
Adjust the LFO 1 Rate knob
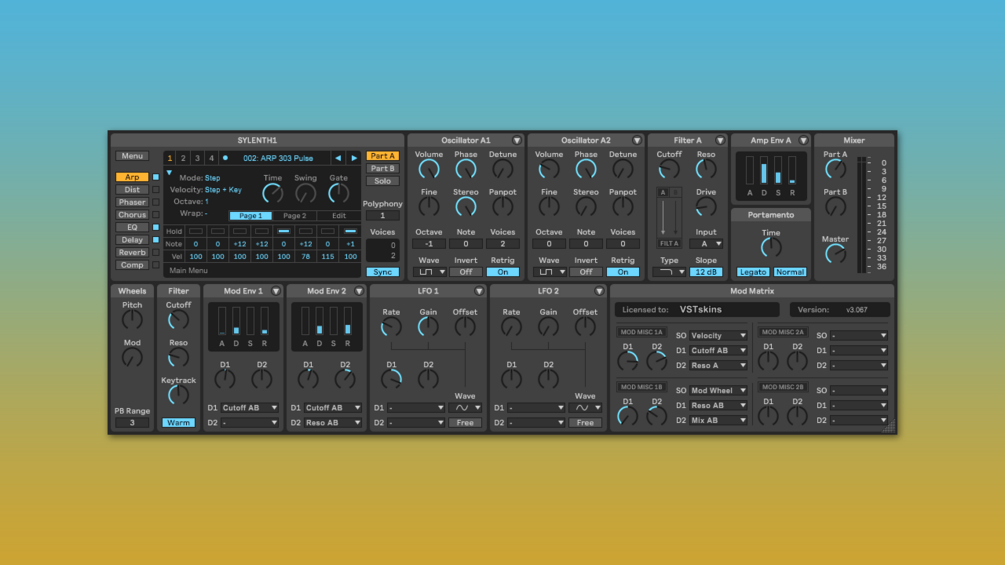point(391,327)
